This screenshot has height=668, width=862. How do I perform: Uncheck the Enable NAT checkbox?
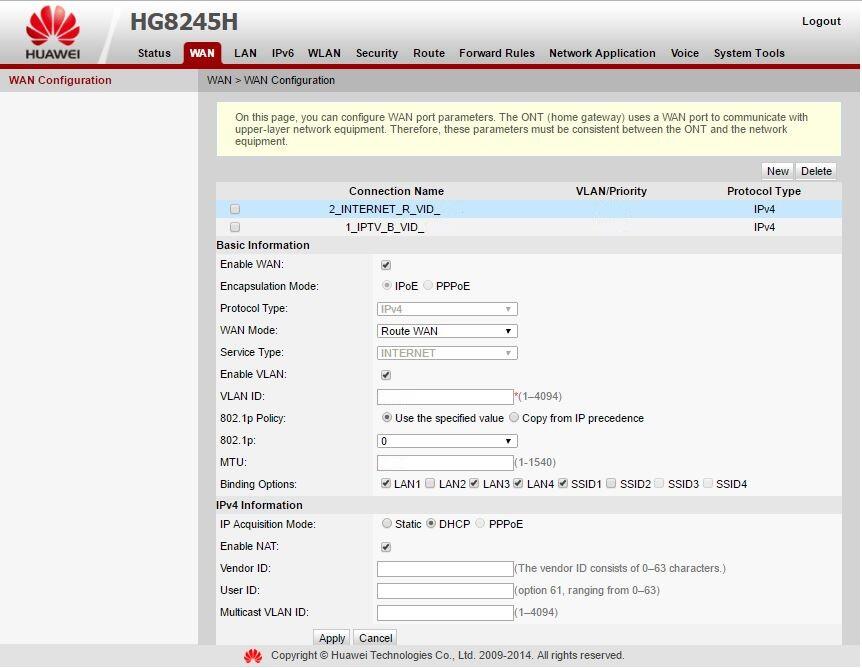[x=385, y=546]
